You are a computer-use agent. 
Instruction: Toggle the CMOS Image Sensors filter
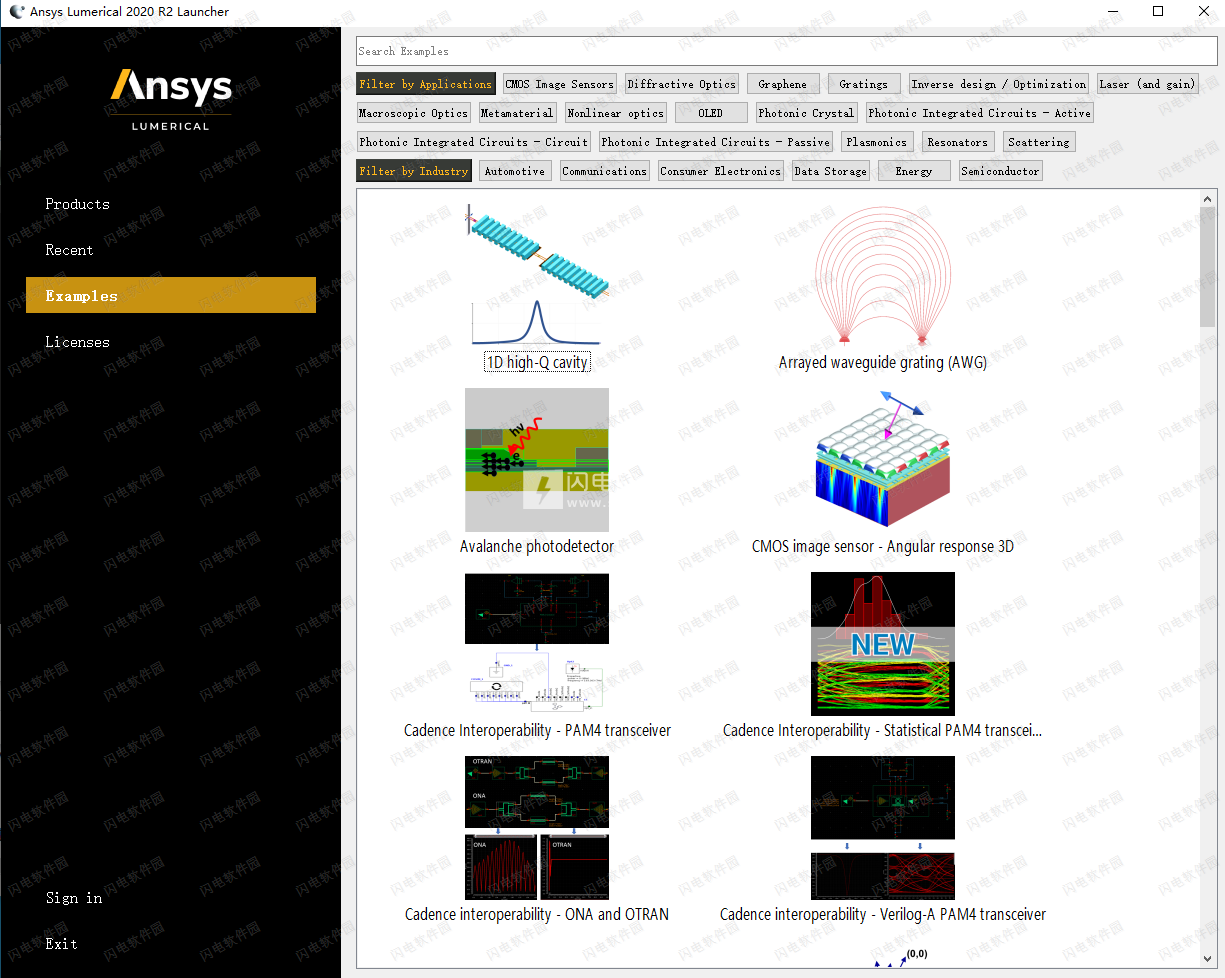(x=559, y=84)
